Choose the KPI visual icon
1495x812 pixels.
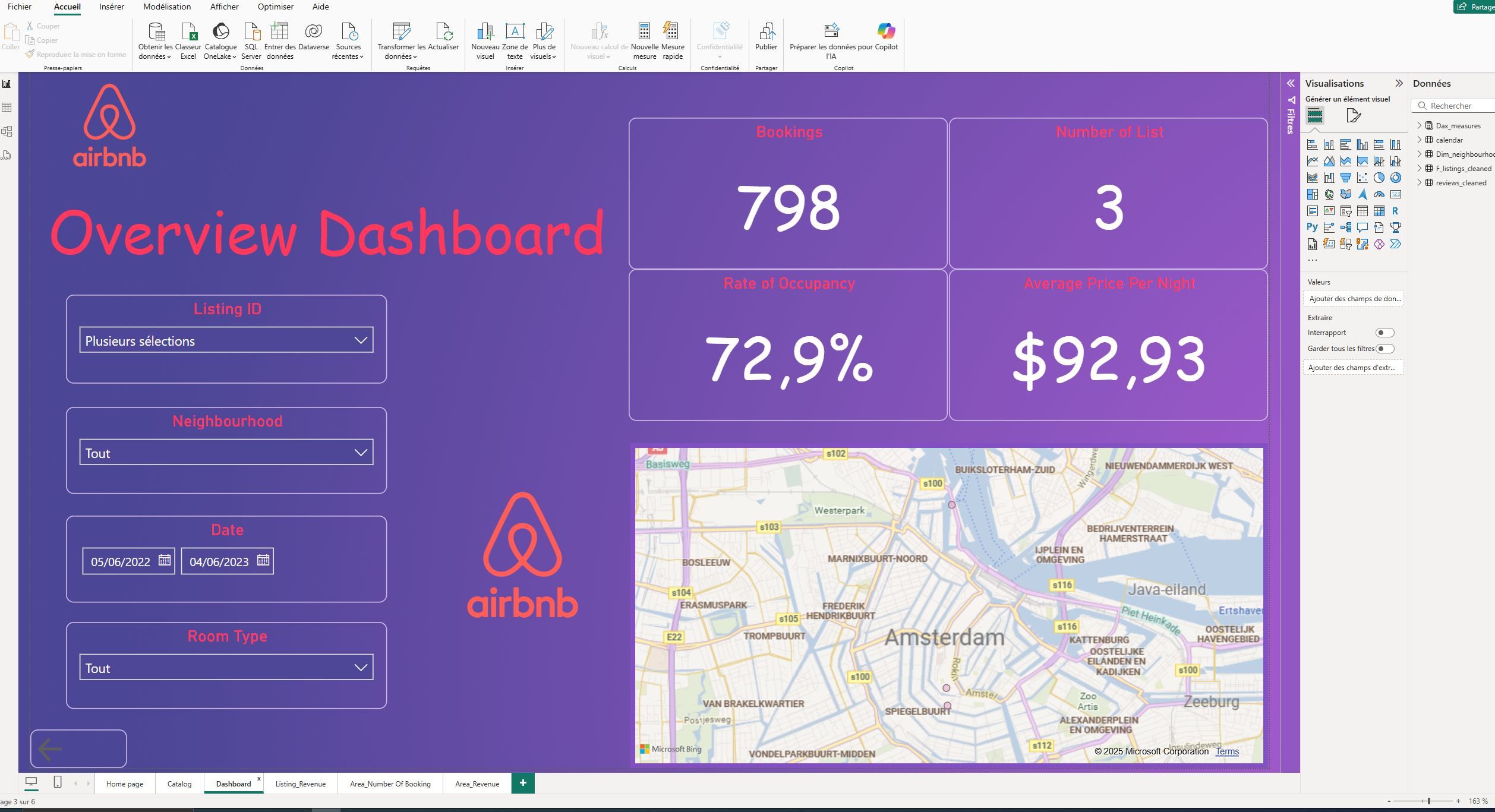click(x=1329, y=211)
